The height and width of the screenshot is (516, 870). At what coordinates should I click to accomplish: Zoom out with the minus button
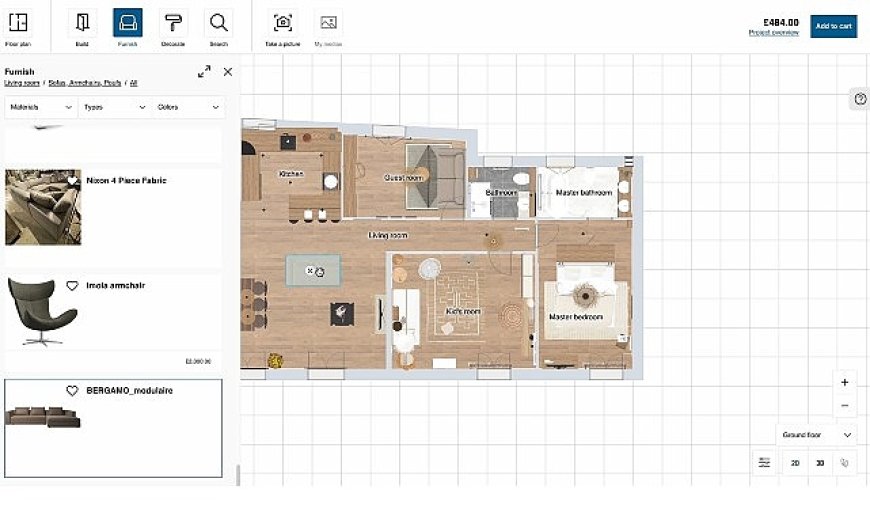(844, 406)
